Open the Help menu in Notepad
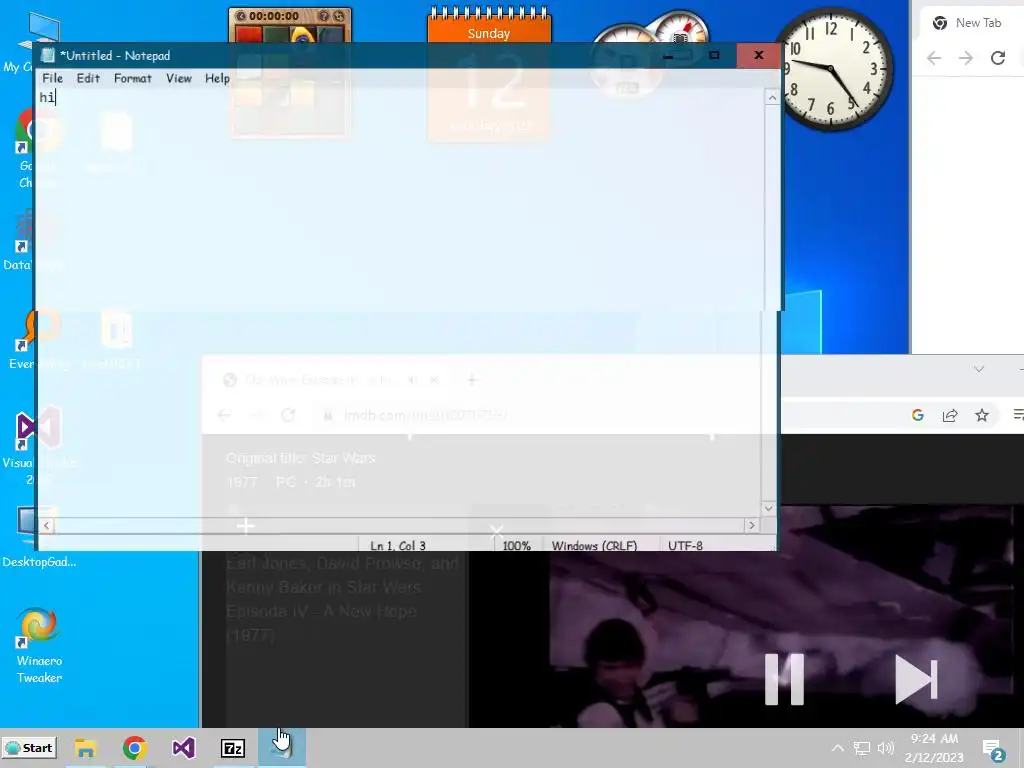Viewport: 1024px width, 768px height. tap(217, 78)
